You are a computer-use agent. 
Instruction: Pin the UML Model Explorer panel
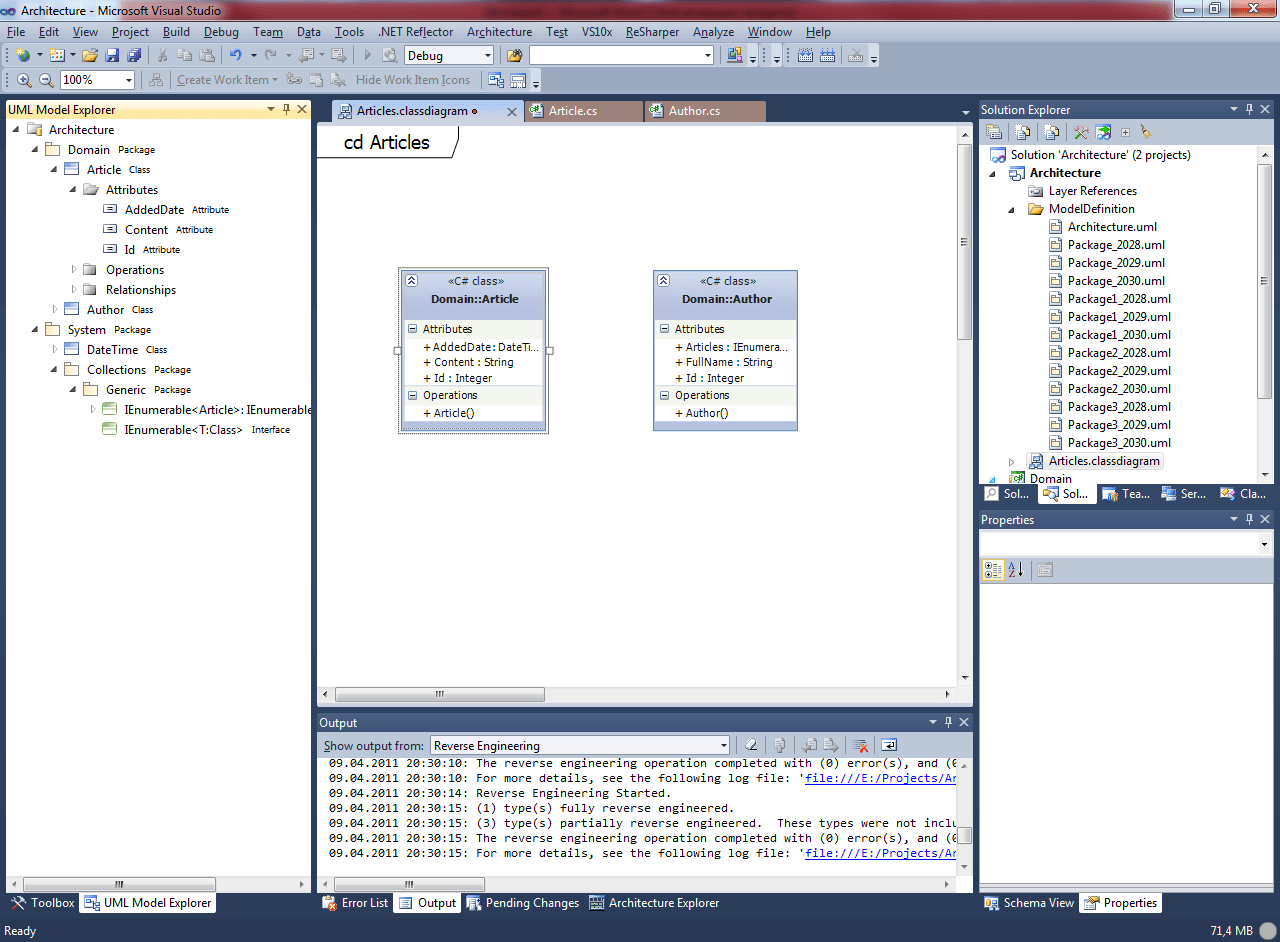tap(287, 109)
